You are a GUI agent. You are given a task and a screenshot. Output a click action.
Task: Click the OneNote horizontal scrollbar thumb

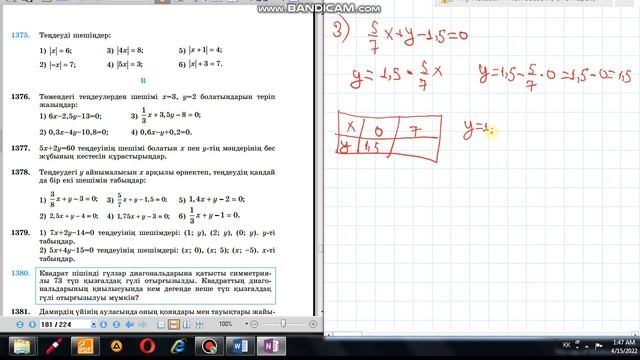(347, 334)
